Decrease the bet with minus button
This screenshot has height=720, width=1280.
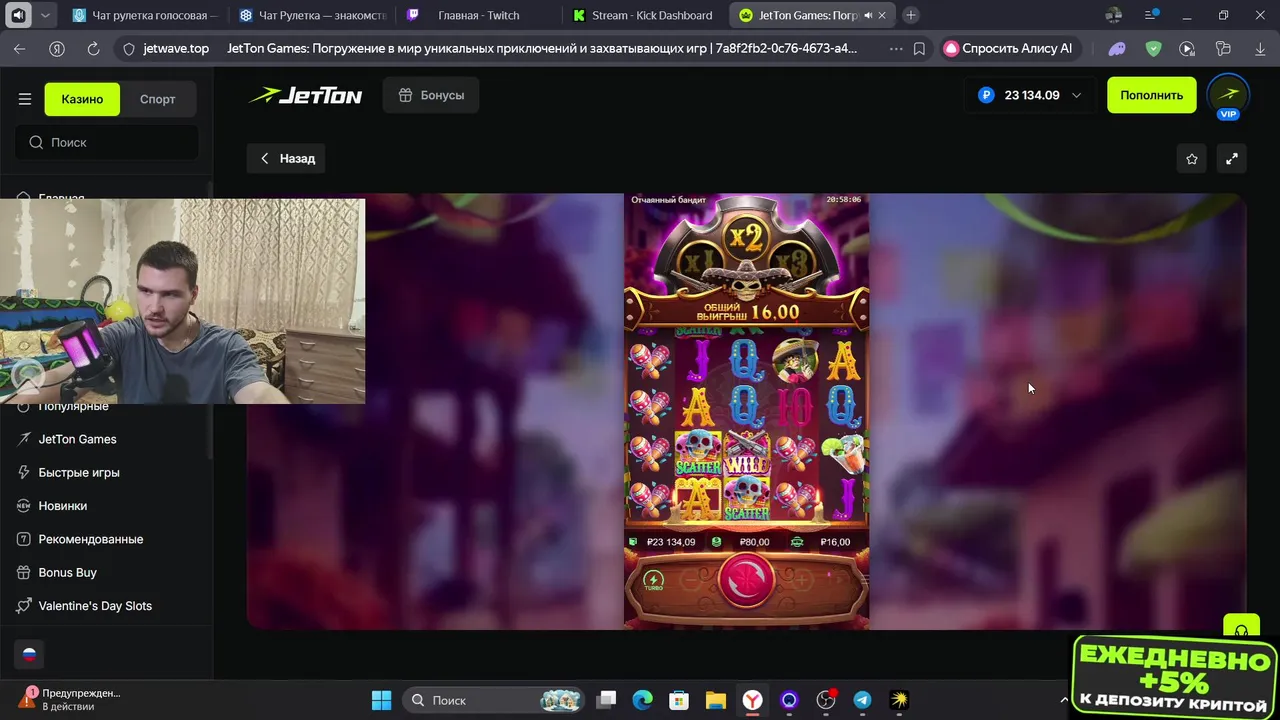click(692, 579)
